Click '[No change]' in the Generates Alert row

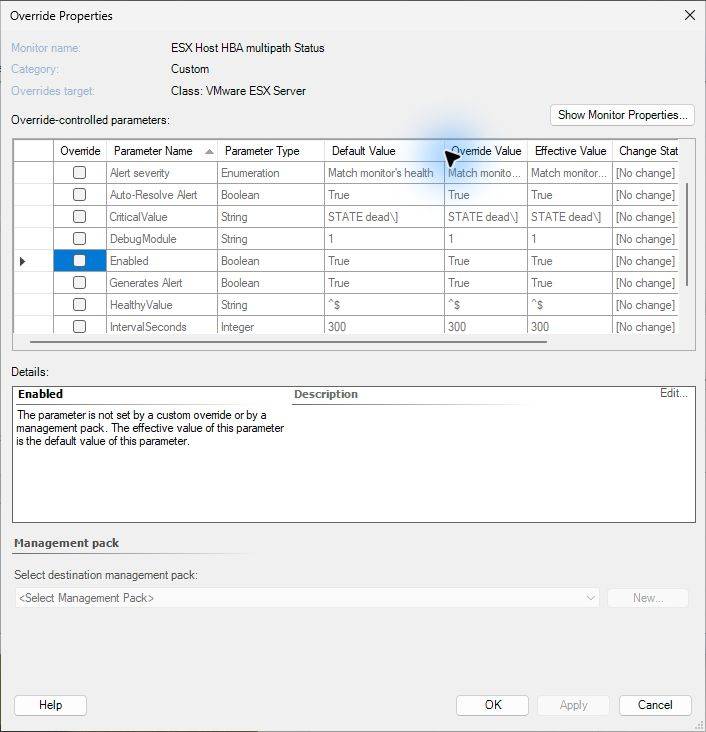pyautogui.click(x=645, y=282)
